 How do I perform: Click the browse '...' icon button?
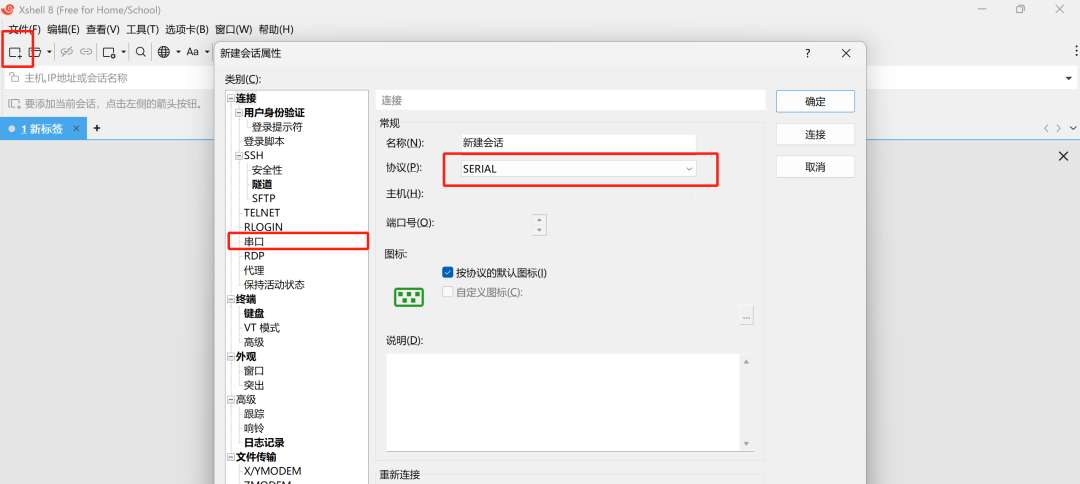click(x=747, y=316)
